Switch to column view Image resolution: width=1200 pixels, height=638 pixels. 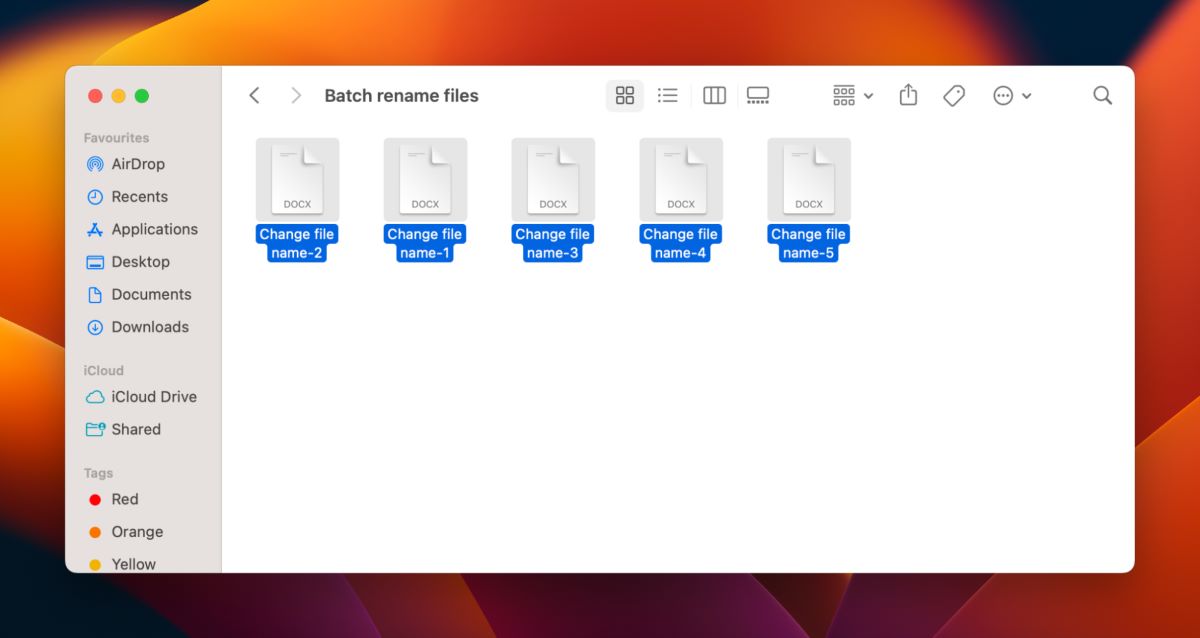[x=713, y=95]
